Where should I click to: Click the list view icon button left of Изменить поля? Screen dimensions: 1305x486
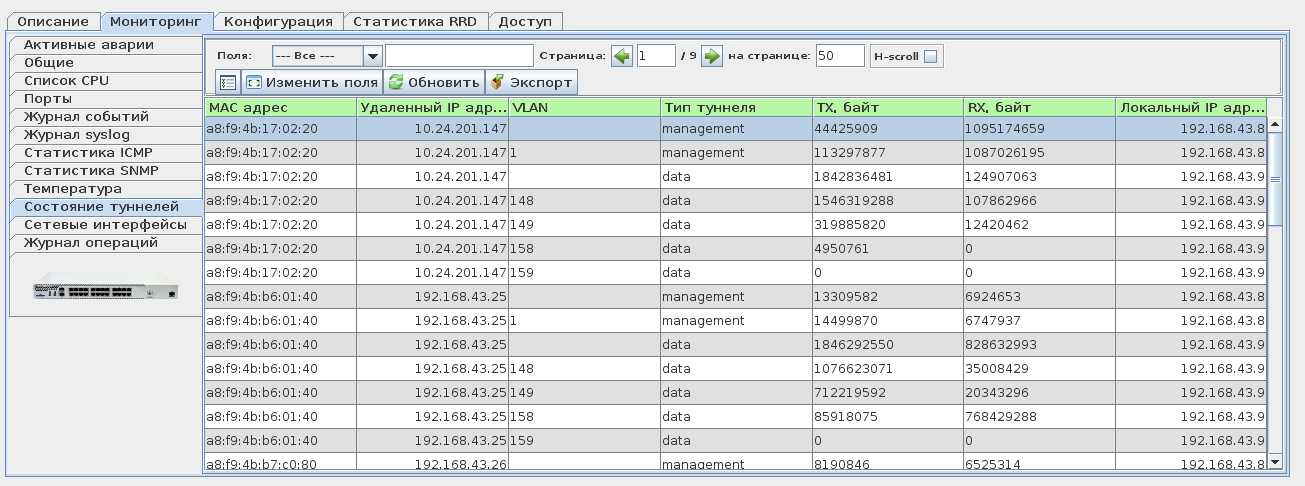228,82
